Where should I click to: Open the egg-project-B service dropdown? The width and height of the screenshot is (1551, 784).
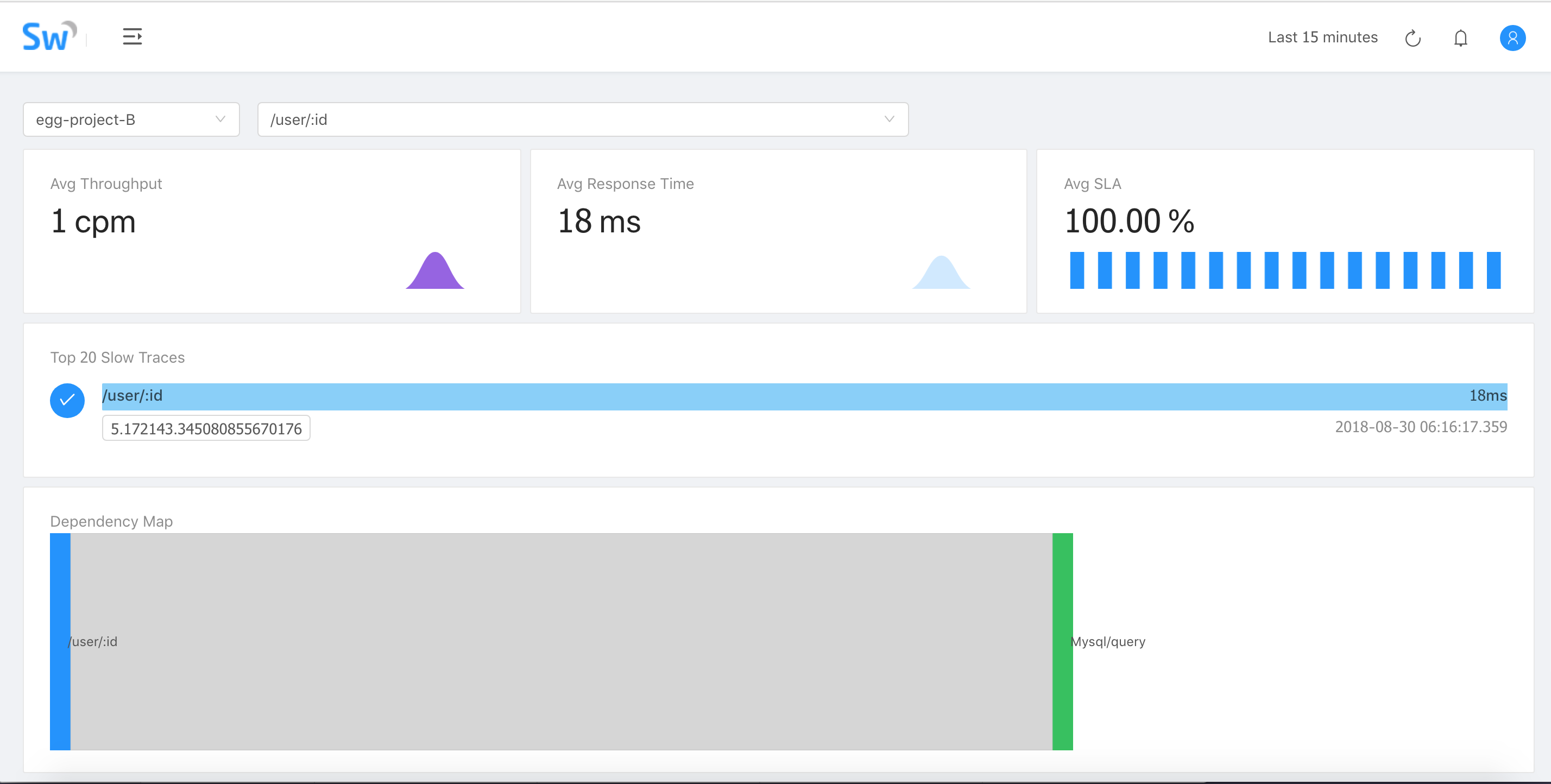[131, 119]
